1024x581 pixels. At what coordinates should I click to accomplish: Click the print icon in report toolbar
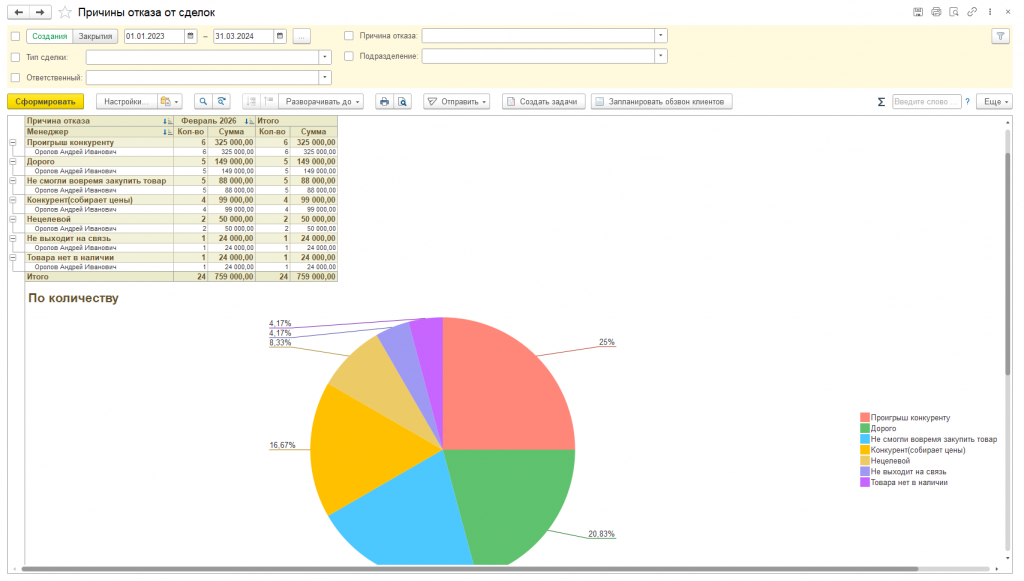[385, 102]
